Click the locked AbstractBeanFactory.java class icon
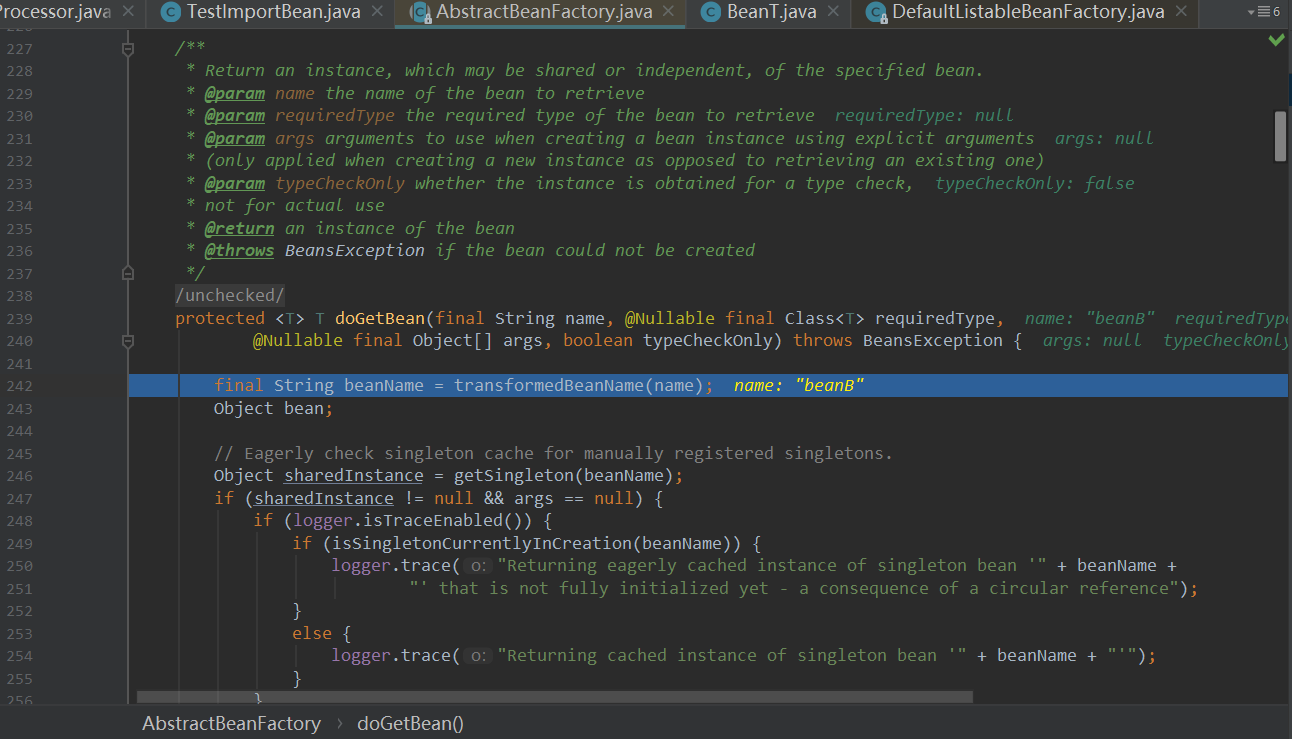Viewport: 1292px width, 739px height. point(420,12)
